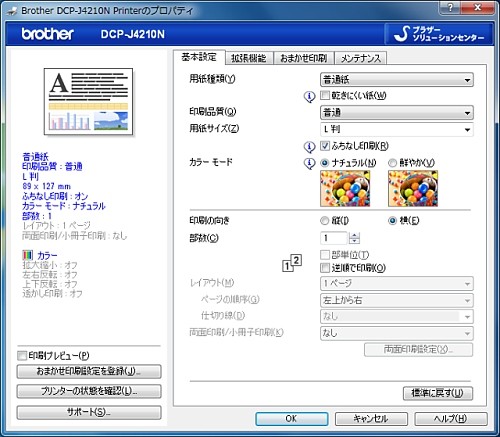The width and height of the screenshot is (500, 437).
Task: Enable 逆順で印刷 reverse order checkbox
Action: (325, 268)
